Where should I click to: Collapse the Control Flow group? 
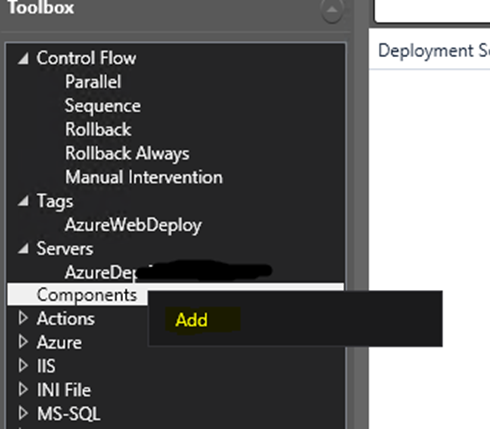point(23,59)
